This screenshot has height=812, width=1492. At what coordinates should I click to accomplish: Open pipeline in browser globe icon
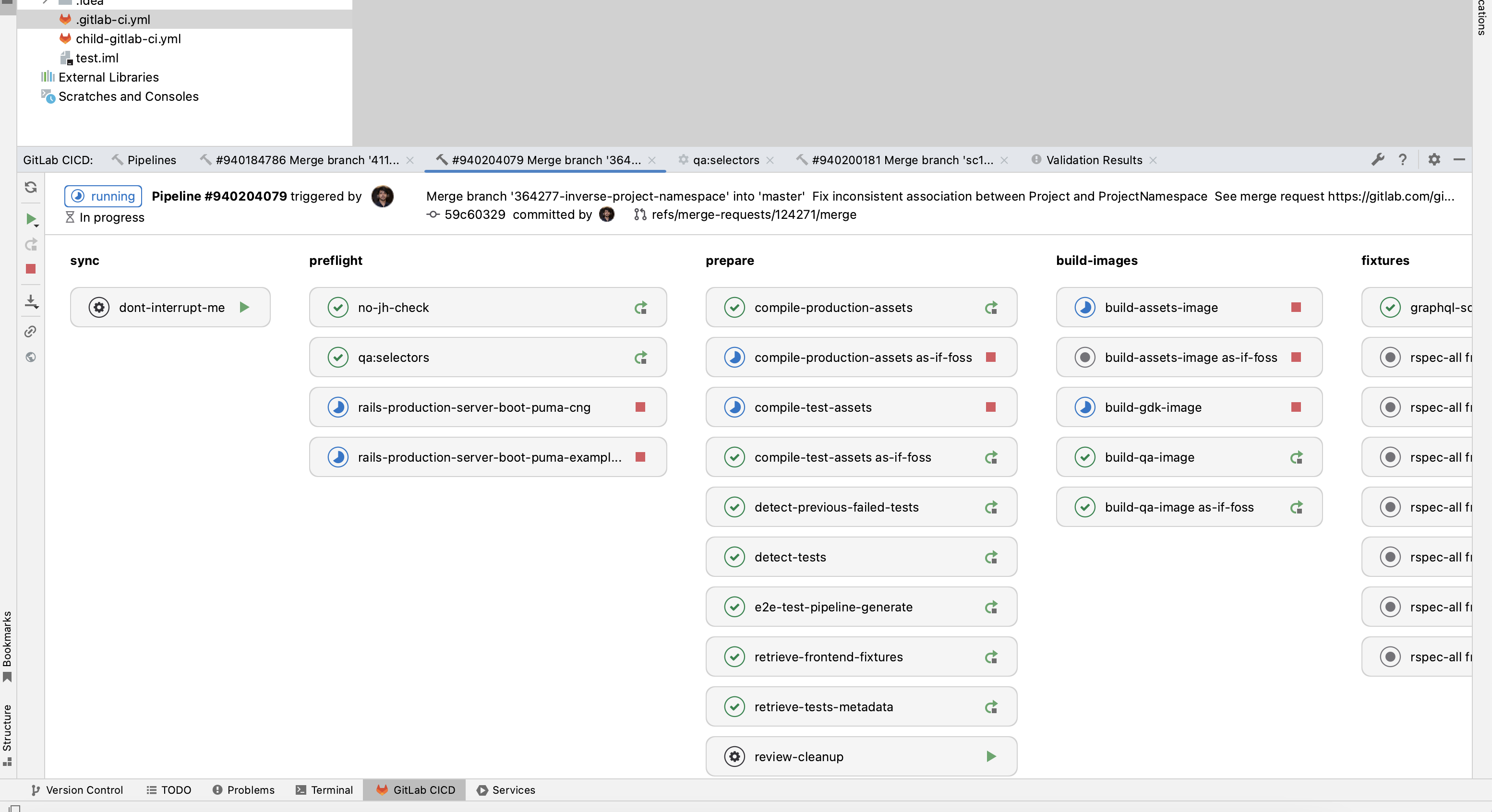[31, 357]
